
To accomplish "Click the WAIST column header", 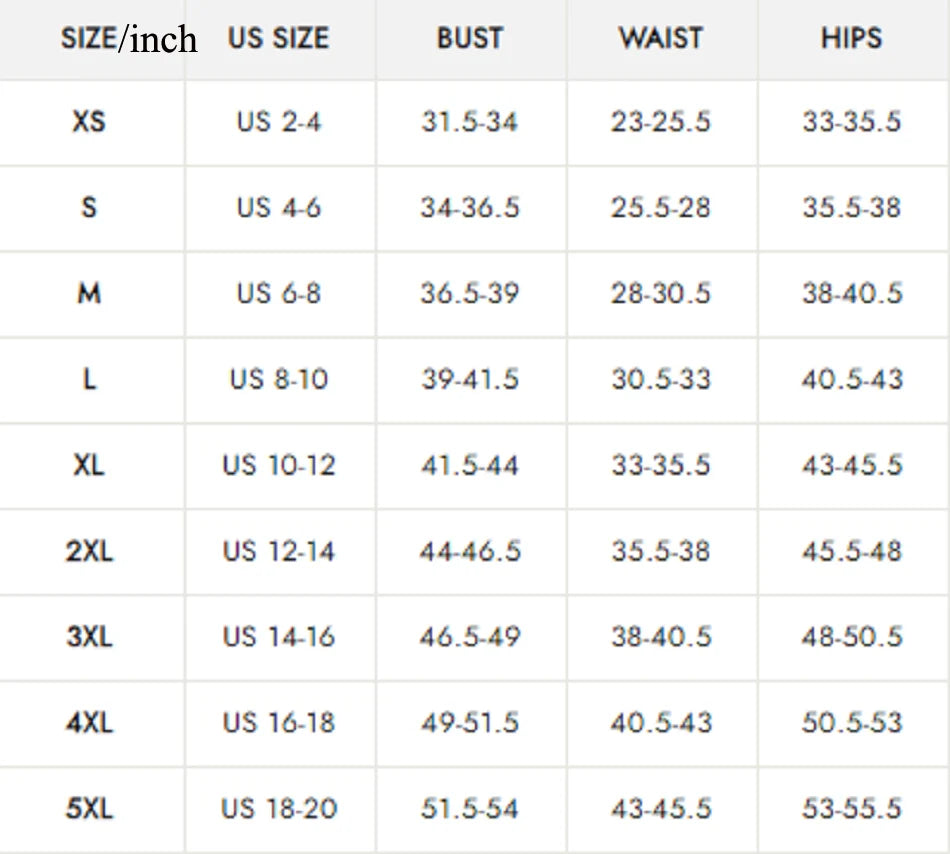I will (661, 39).
